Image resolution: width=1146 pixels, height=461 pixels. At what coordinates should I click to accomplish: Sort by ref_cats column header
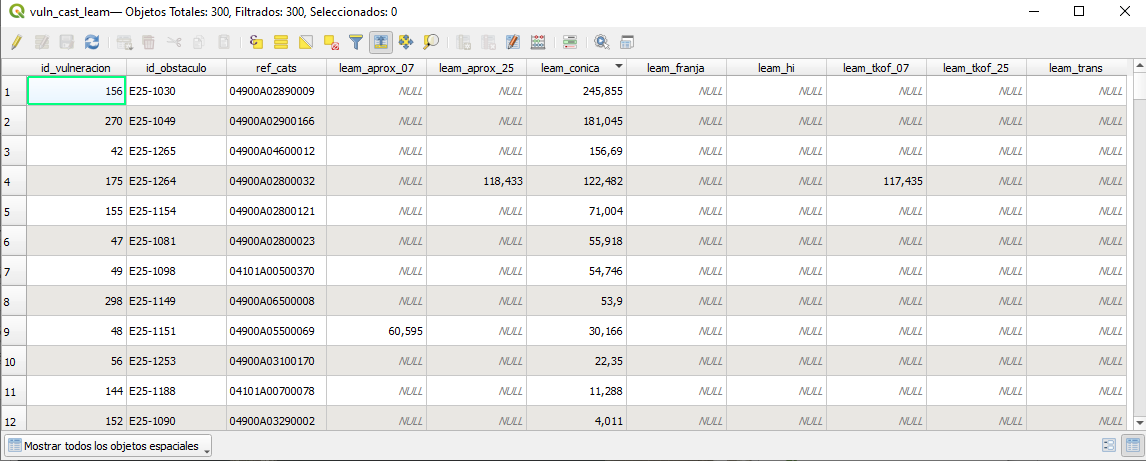tap(276, 67)
